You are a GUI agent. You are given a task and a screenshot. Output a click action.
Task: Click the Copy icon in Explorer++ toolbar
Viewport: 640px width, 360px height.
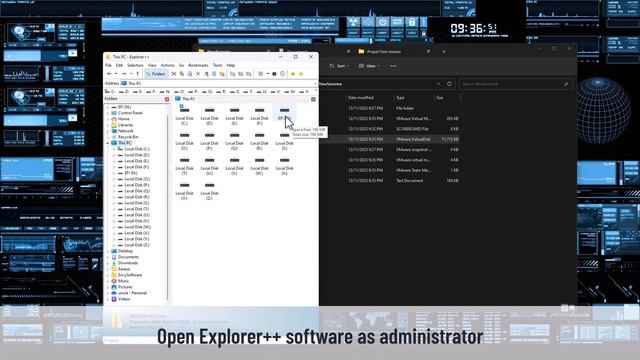182,74
